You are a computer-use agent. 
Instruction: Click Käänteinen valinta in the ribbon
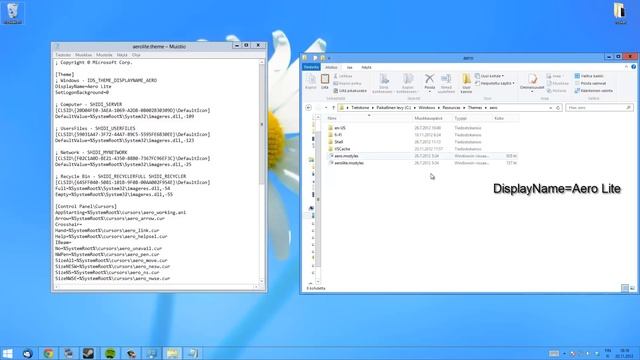click(593, 91)
